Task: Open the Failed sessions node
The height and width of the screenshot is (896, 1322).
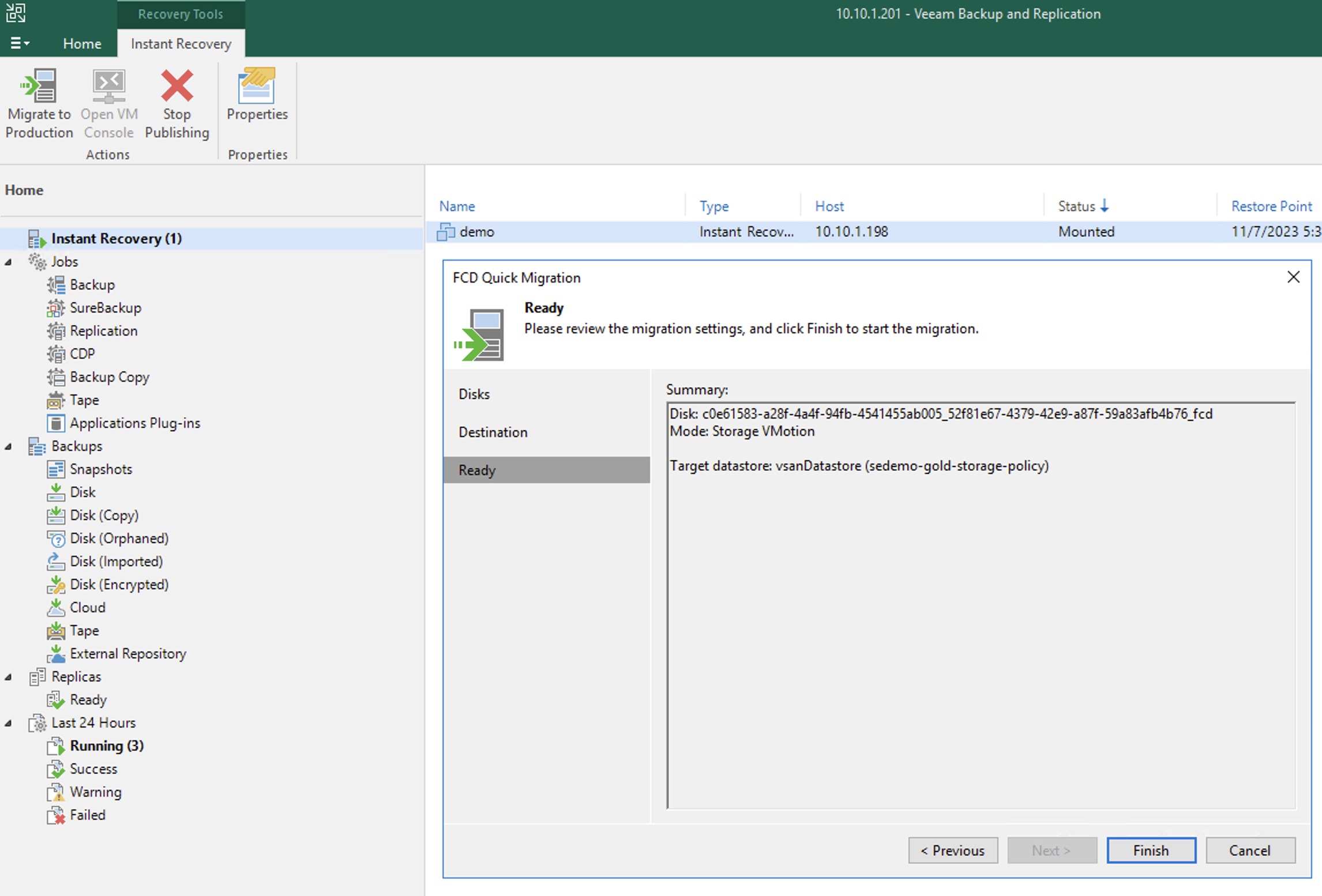Action: click(x=87, y=815)
